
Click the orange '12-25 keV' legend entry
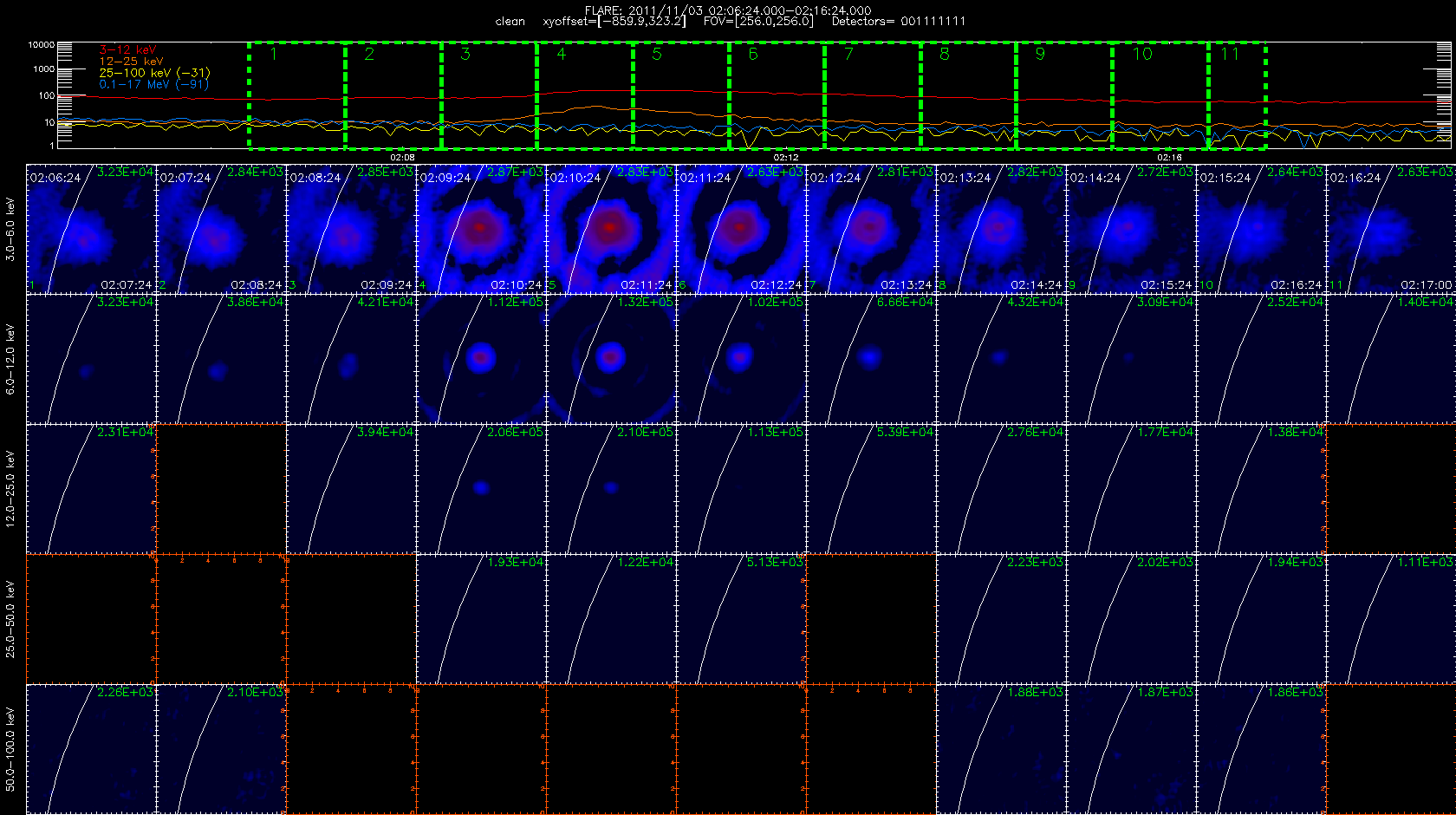[131, 62]
